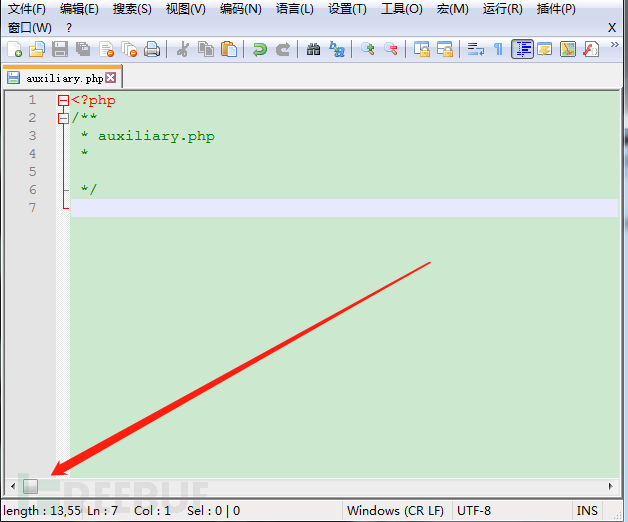Open the 语言(L) menu
Viewport: 628px width, 522px height.
[x=295, y=9]
